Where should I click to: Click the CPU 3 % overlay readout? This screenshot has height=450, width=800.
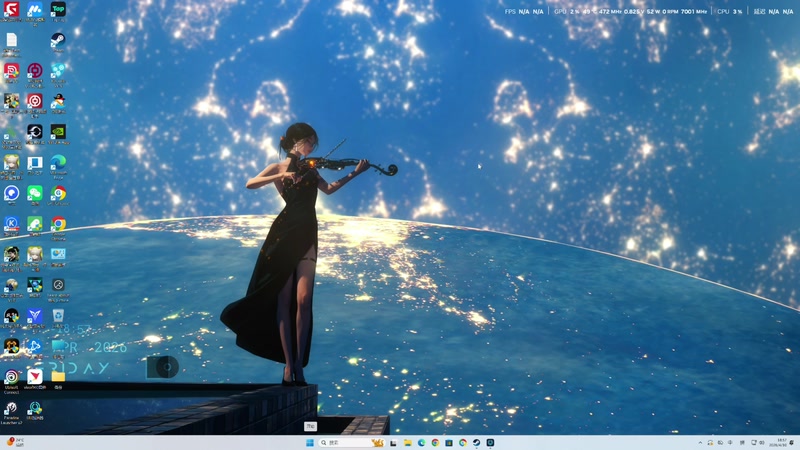pos(730,11)
